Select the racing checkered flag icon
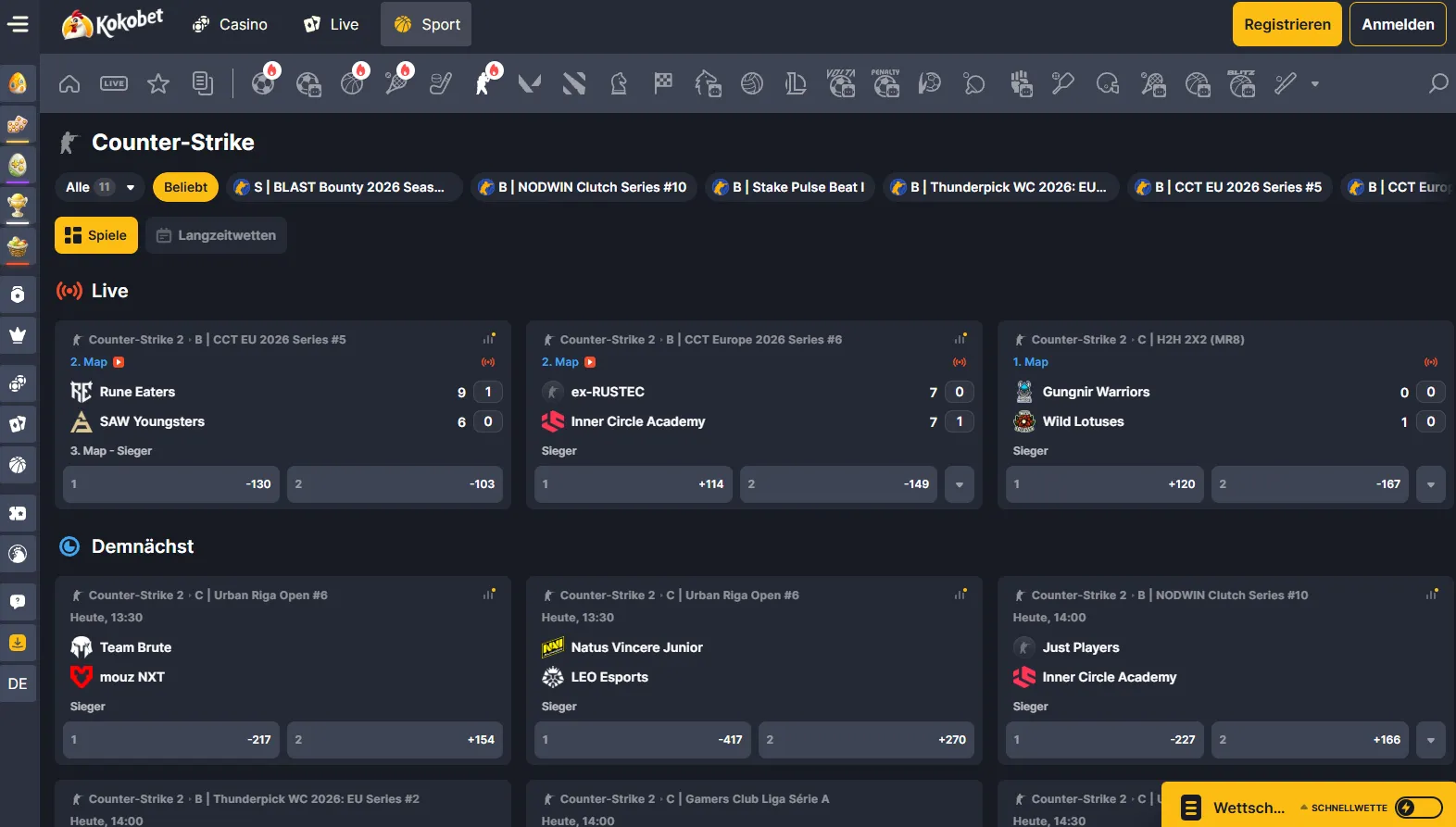The height and width of the screenshot is (827, 1456). tap(663, 83)
